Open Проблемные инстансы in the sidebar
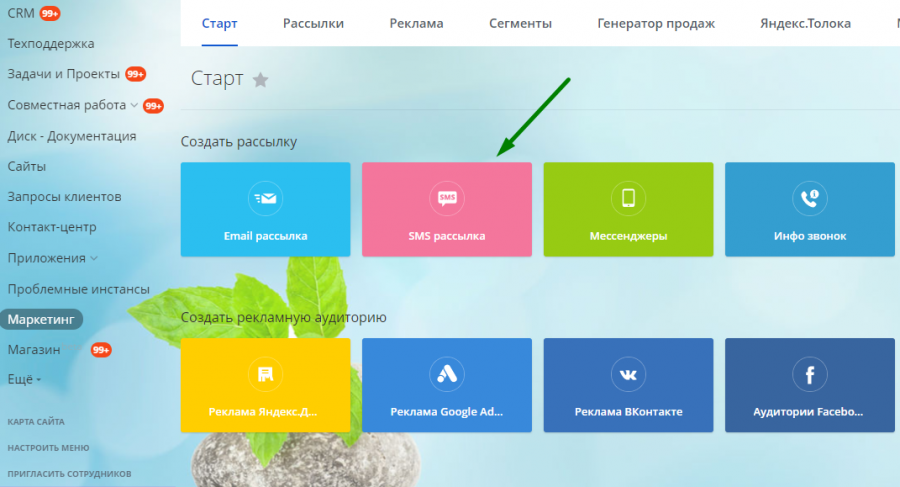Image resolution: width=900 pixels, height=487 pixels. coord(79,289)
